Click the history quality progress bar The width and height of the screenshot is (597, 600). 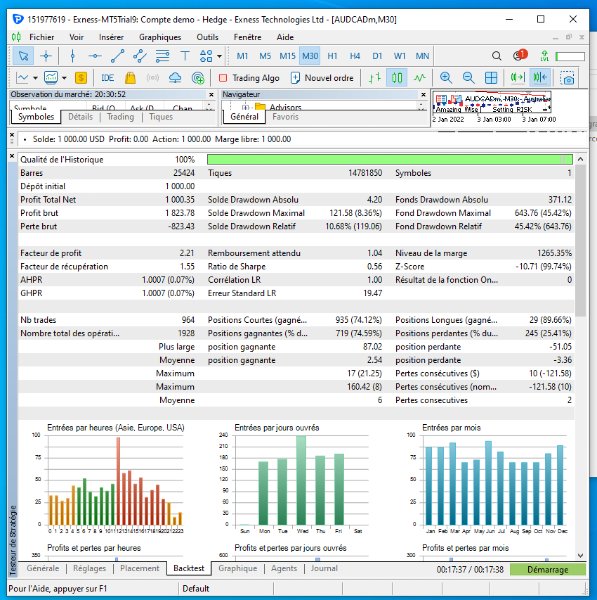pyautogui.click(x=390, y=160)
